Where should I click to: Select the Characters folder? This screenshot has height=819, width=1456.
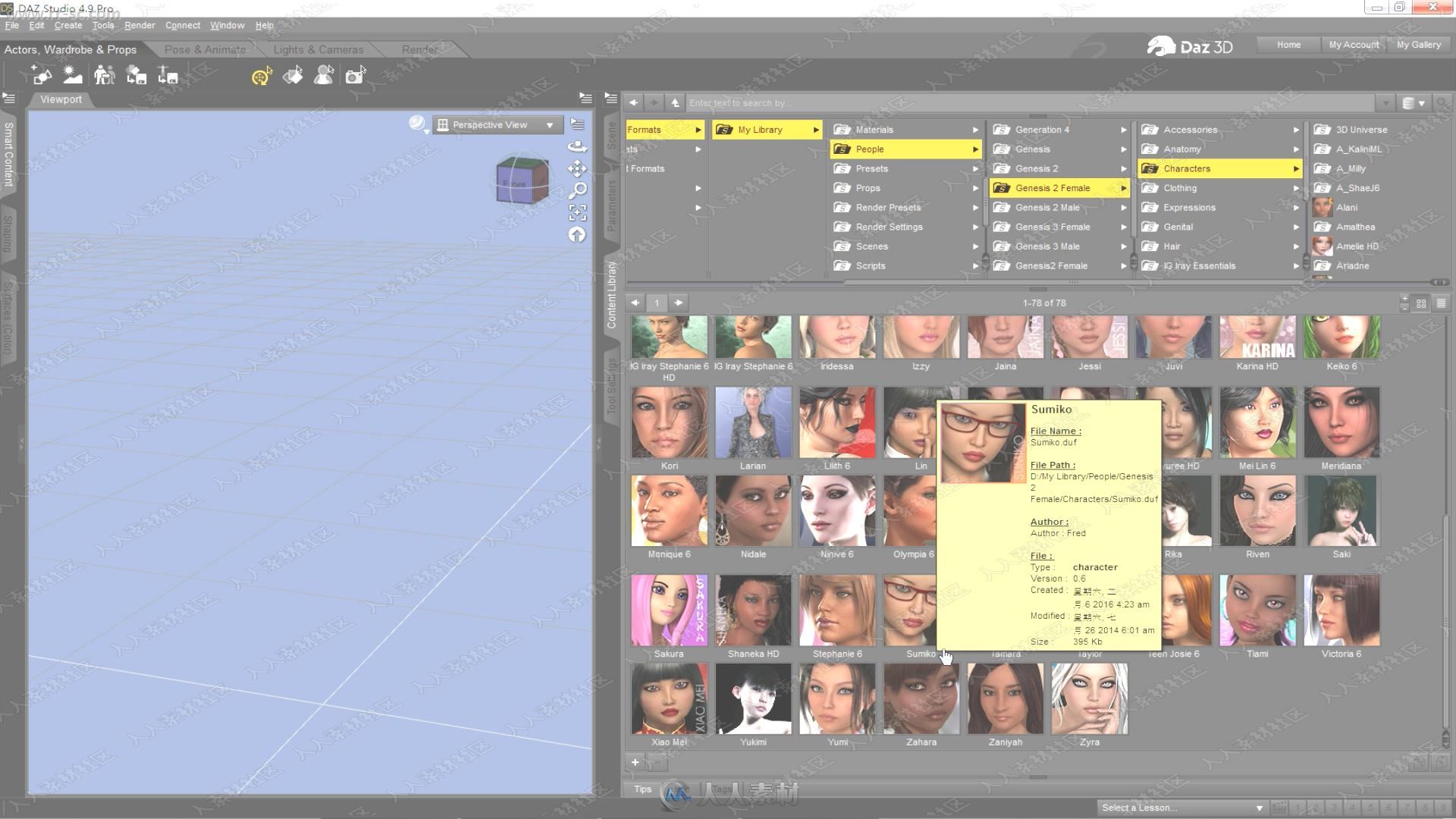(1220, 168)
